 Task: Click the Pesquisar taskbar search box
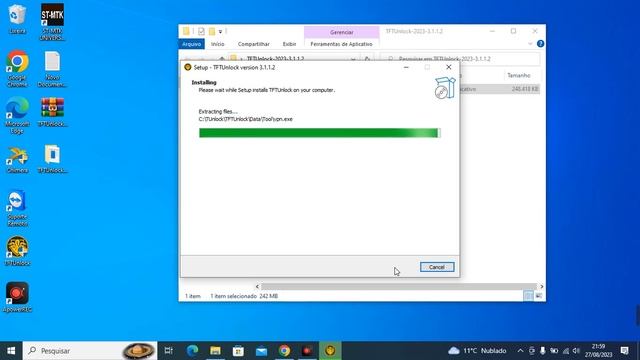point(90,351)
